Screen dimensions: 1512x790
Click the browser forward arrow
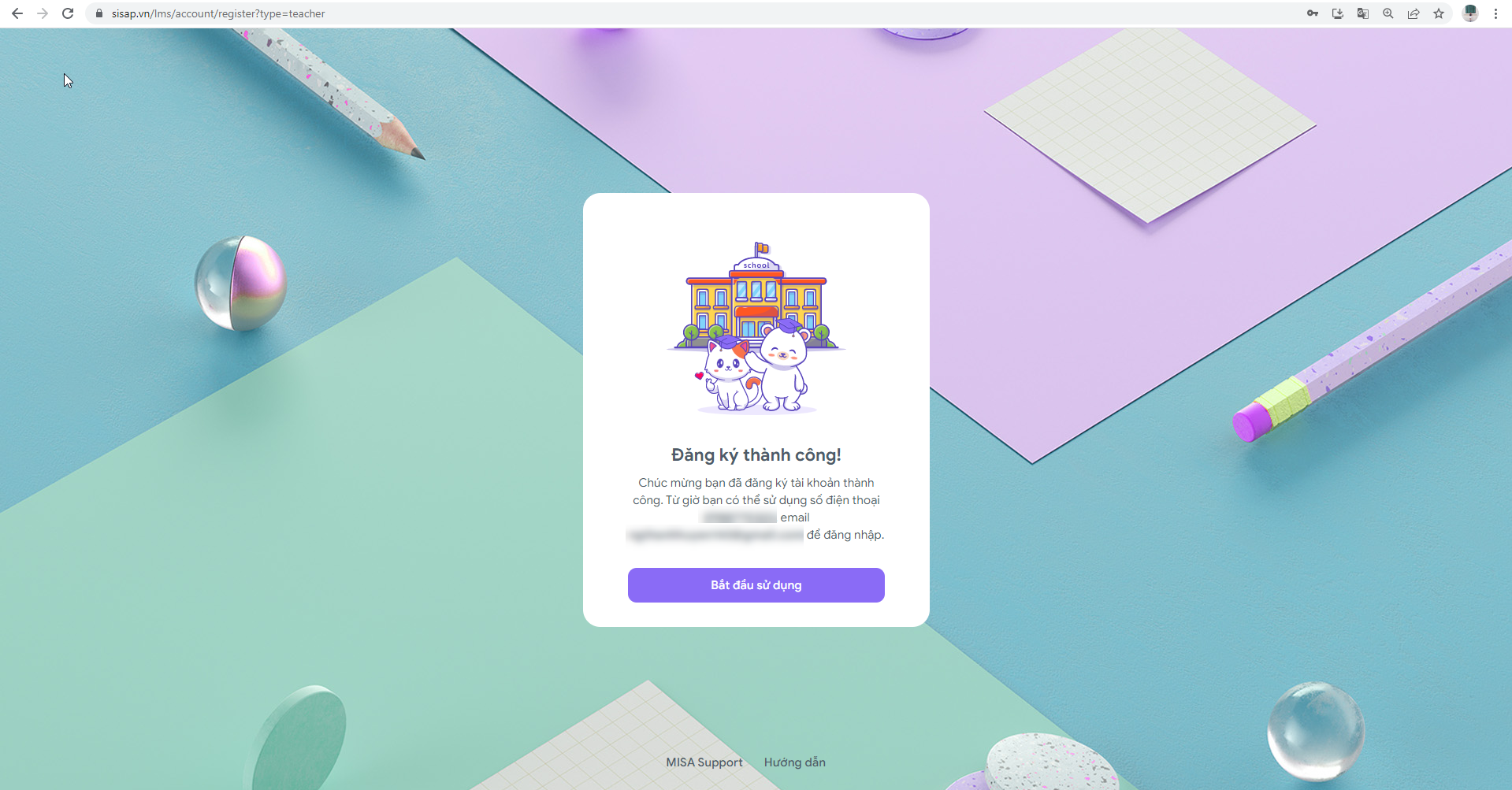tap(43, 13)
